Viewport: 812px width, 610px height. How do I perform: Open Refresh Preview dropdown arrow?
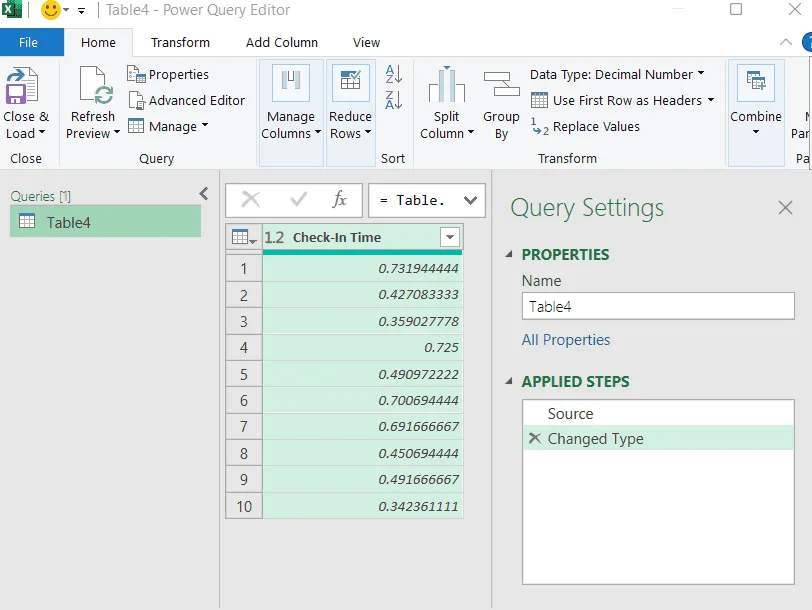click(x=117, y=133)
